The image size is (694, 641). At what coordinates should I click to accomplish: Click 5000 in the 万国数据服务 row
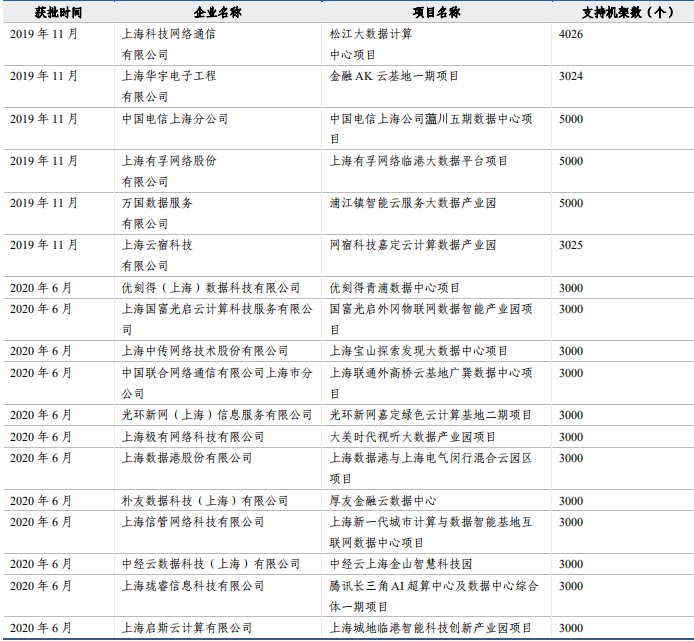pyautogui.click(x=571, y=203)
